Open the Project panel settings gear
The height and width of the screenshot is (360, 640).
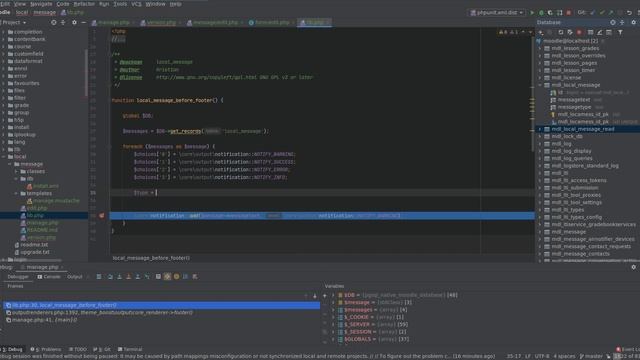click(74, 22)
